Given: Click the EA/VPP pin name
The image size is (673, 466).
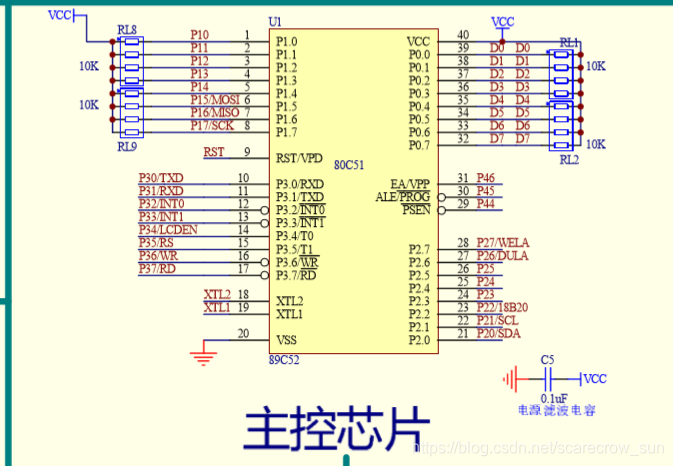Looking at the screenshot, I should (410, 184).
